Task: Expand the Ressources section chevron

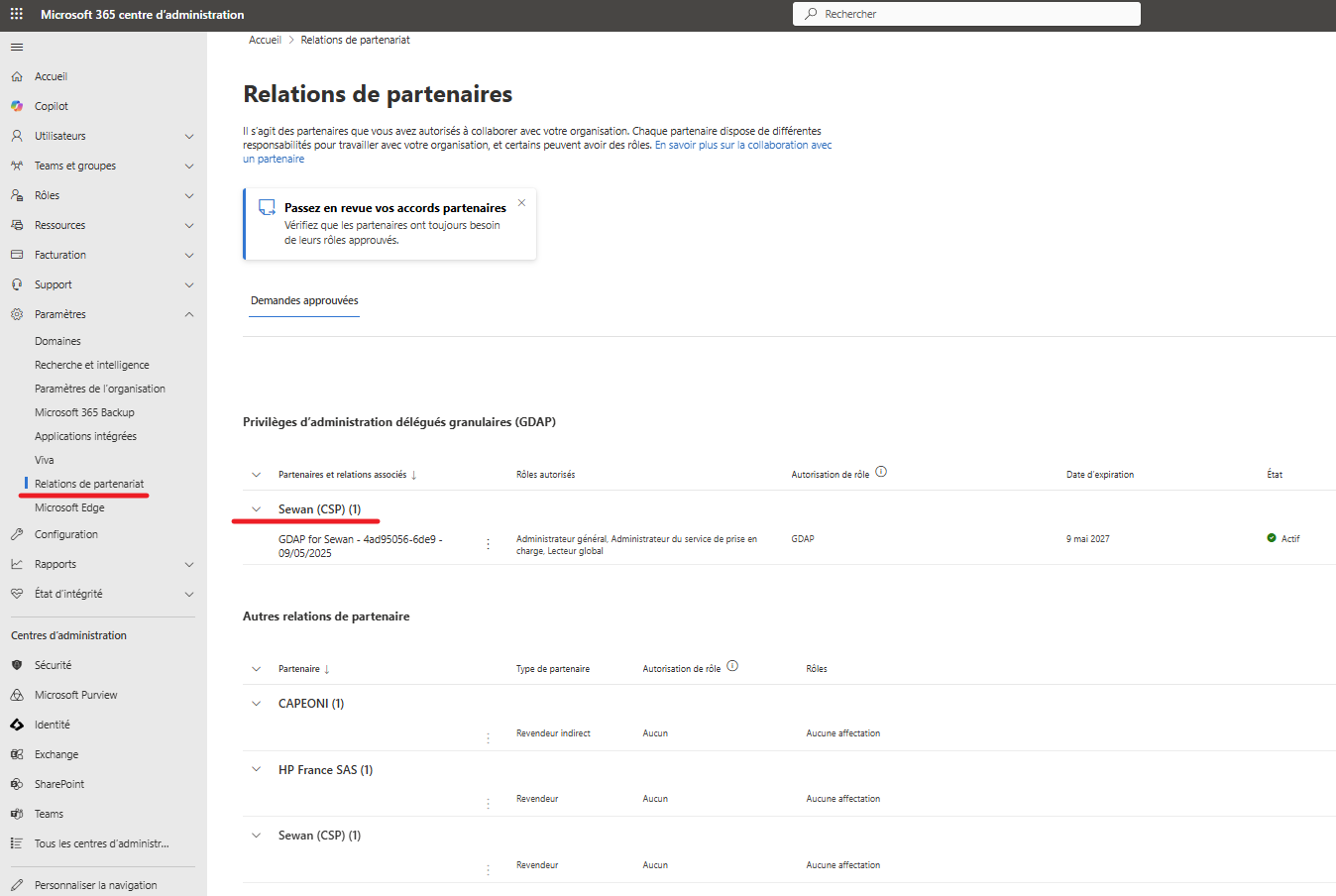Action: (189, 225)
